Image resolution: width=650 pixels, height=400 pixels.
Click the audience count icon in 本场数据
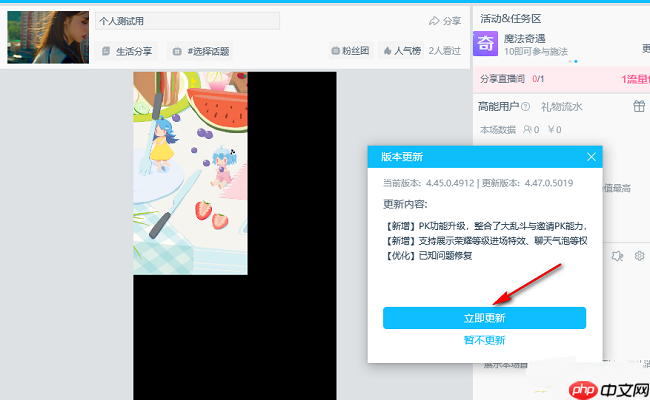click(527, 130)
